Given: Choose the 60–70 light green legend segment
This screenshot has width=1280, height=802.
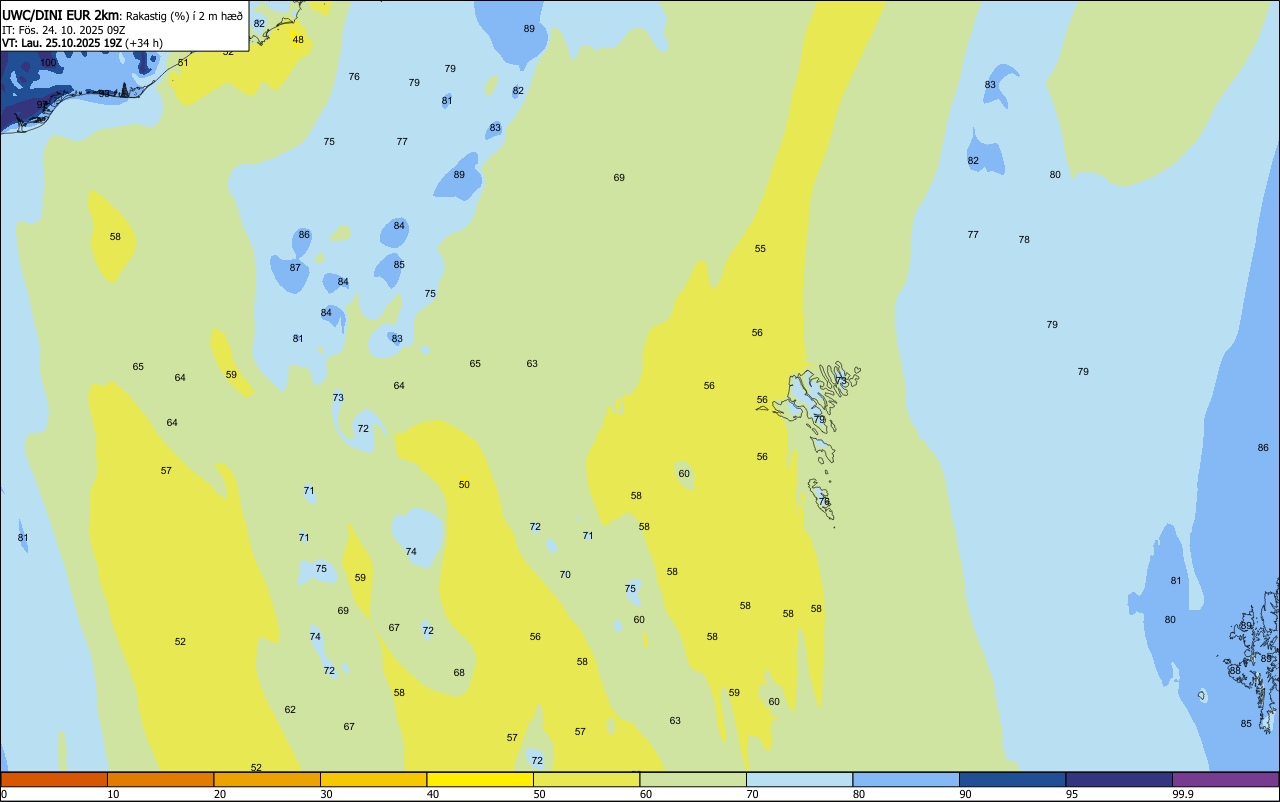Looking at the screenshot, I should [693, 779].
